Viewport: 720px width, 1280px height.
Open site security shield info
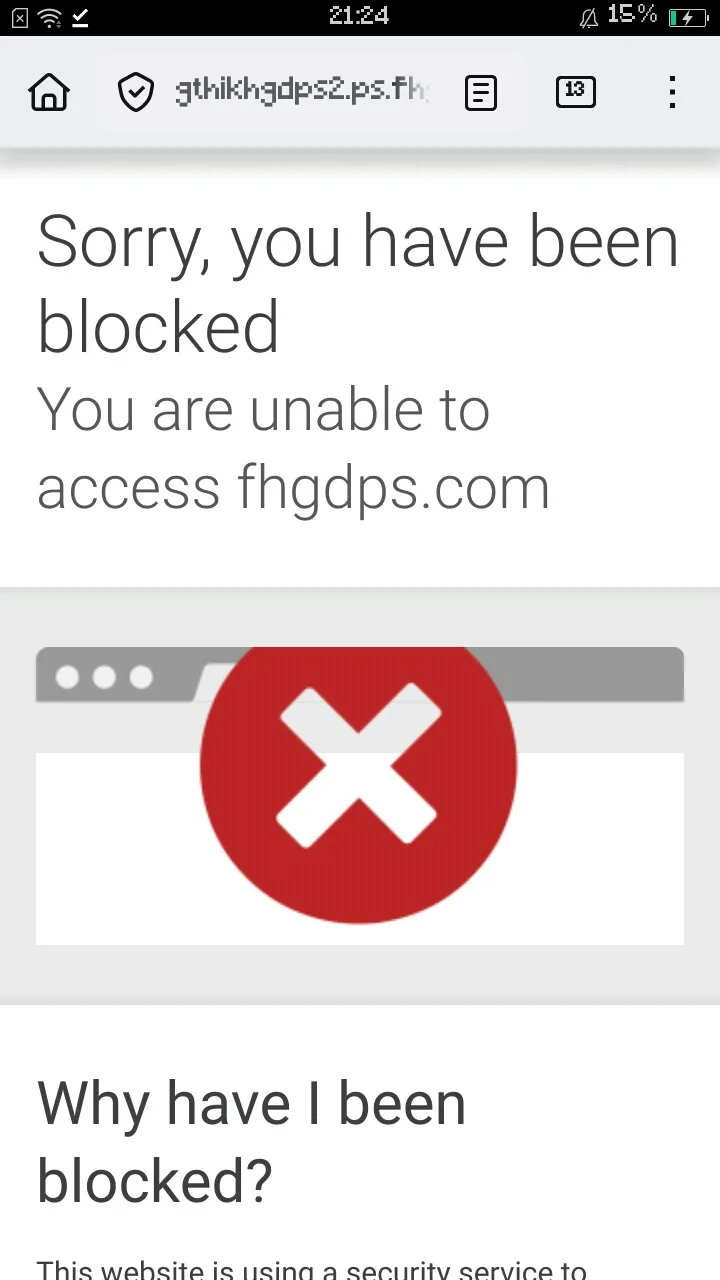pyautogui.click(x=135, y=92)
